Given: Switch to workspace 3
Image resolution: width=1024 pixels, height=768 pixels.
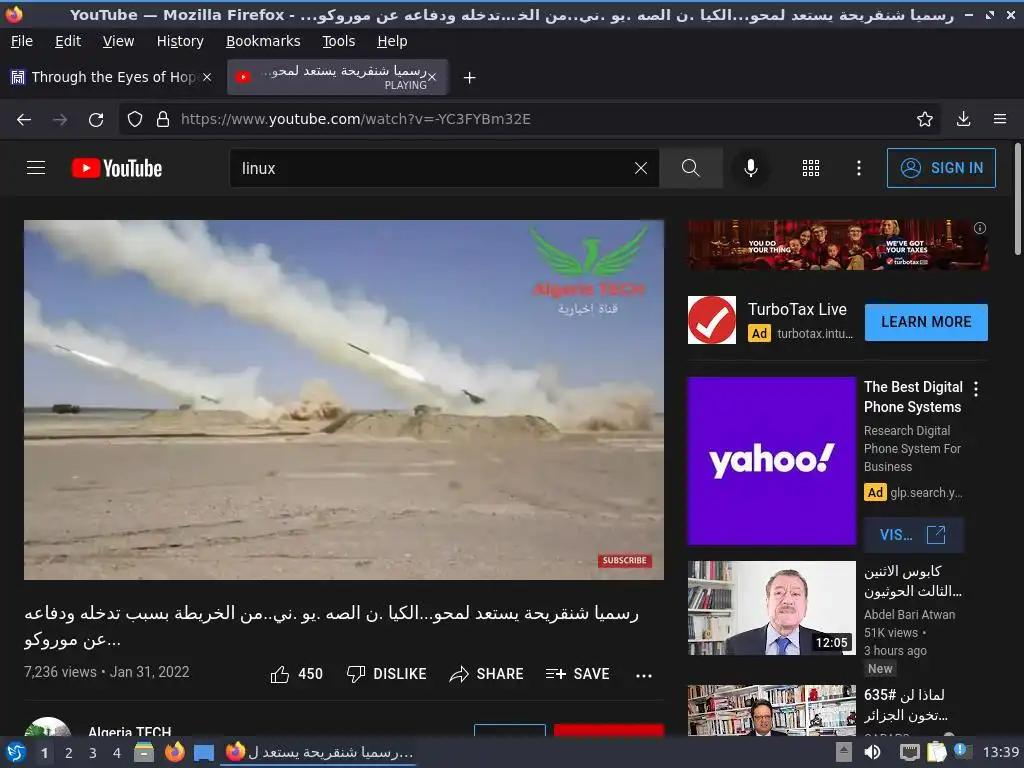Looking at the screenshot, I should 93,753.
